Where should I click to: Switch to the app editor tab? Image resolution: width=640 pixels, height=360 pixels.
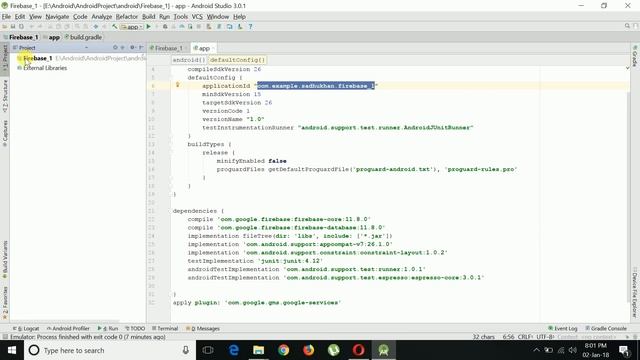[203, 48]
